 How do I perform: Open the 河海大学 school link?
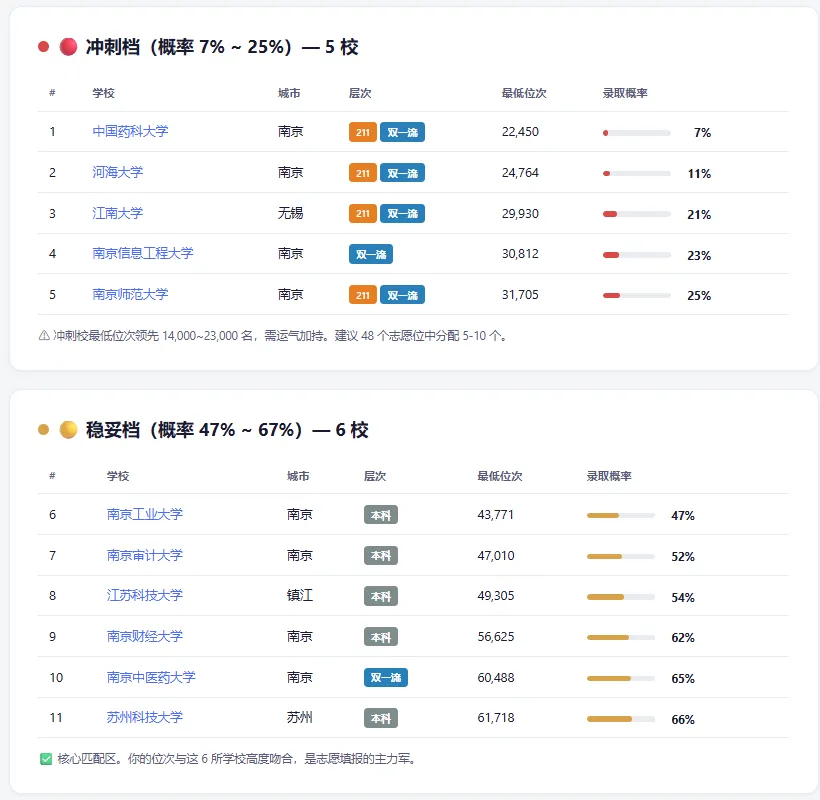click(118, 172)
